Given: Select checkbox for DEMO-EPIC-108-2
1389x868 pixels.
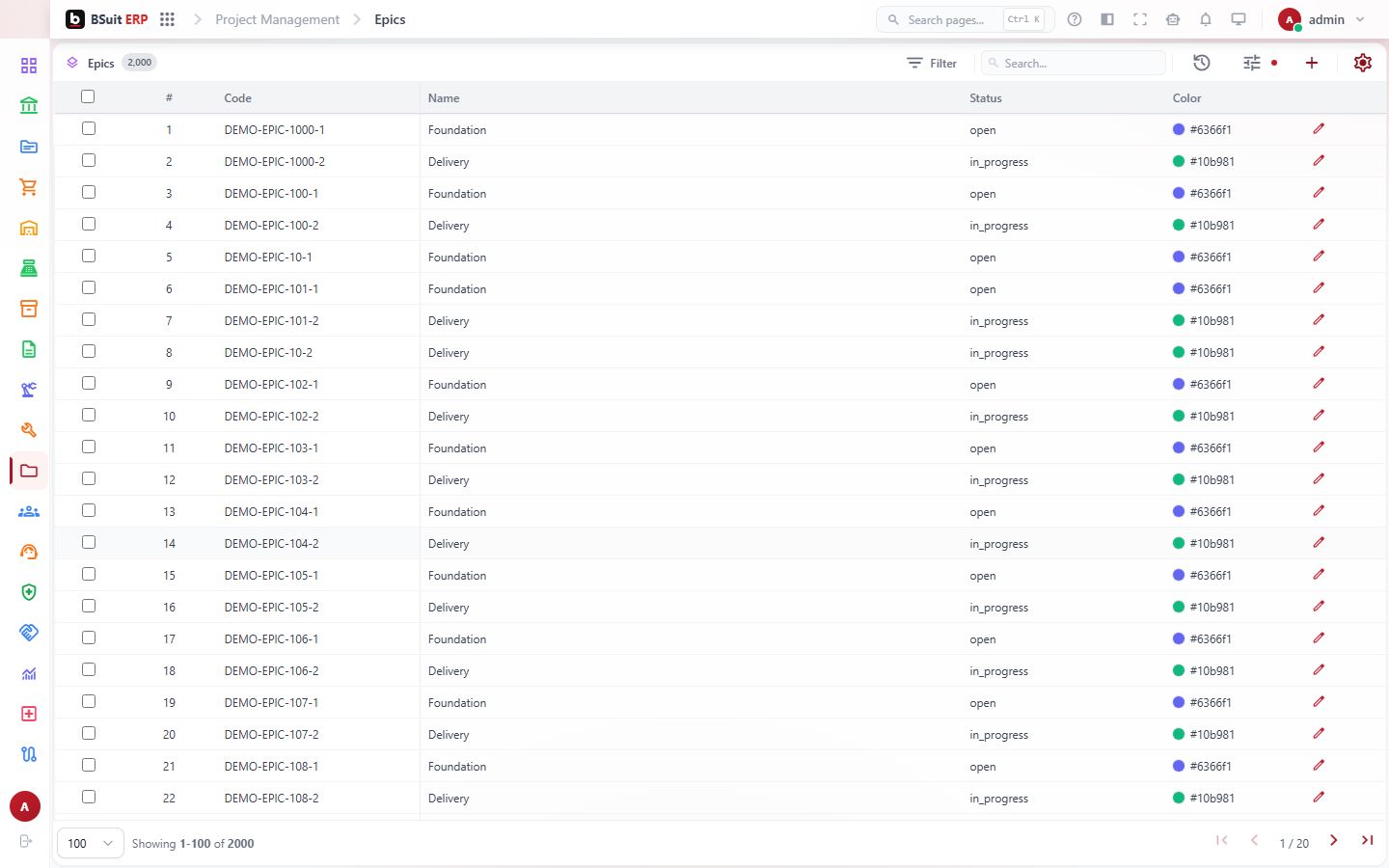Looking at the screenshot, I should (x=89, y=797).
